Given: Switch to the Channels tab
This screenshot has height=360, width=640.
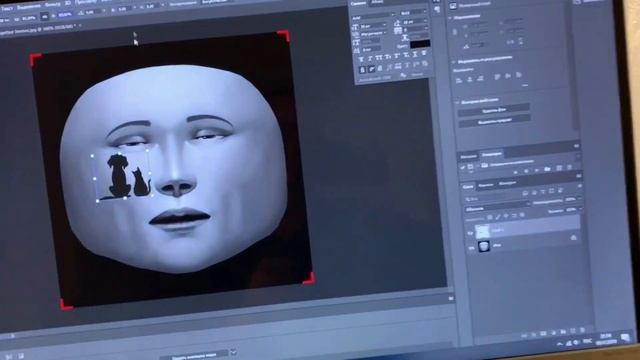Looking at the screenshot, I should [x=485, y=185].
